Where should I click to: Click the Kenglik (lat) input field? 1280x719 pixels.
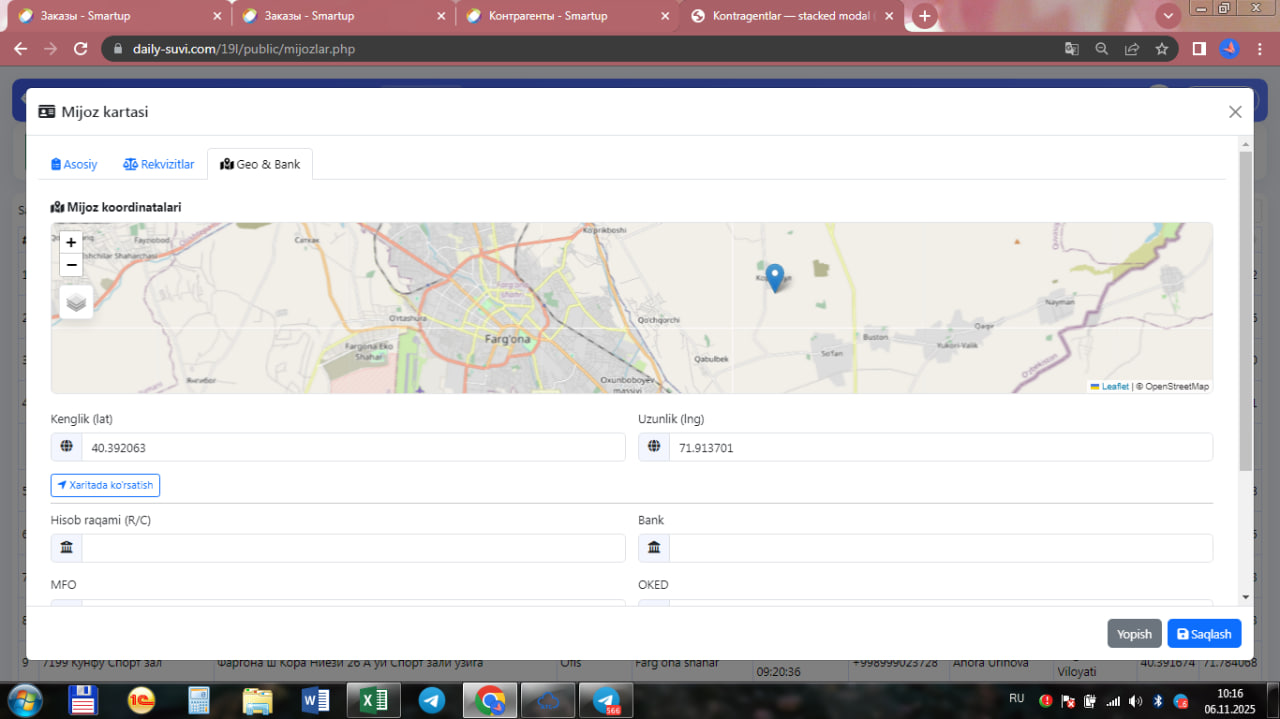[x=352, y=448]
